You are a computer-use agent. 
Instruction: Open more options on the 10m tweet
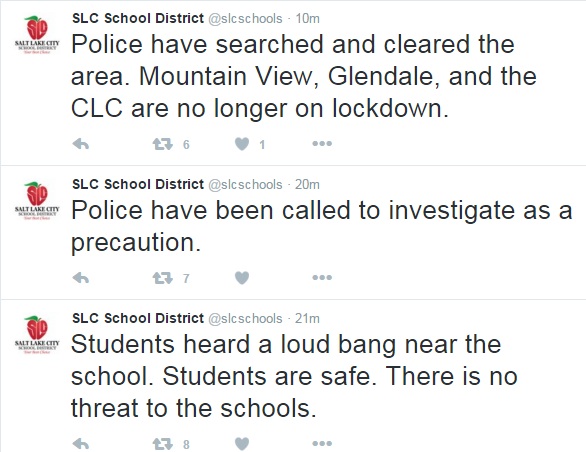[322, 144]
